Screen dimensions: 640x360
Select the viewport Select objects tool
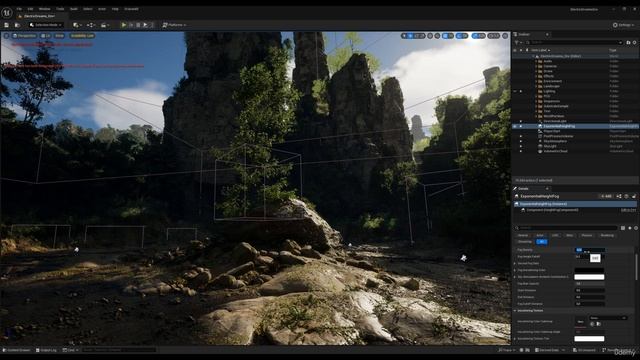coord(404,36)
